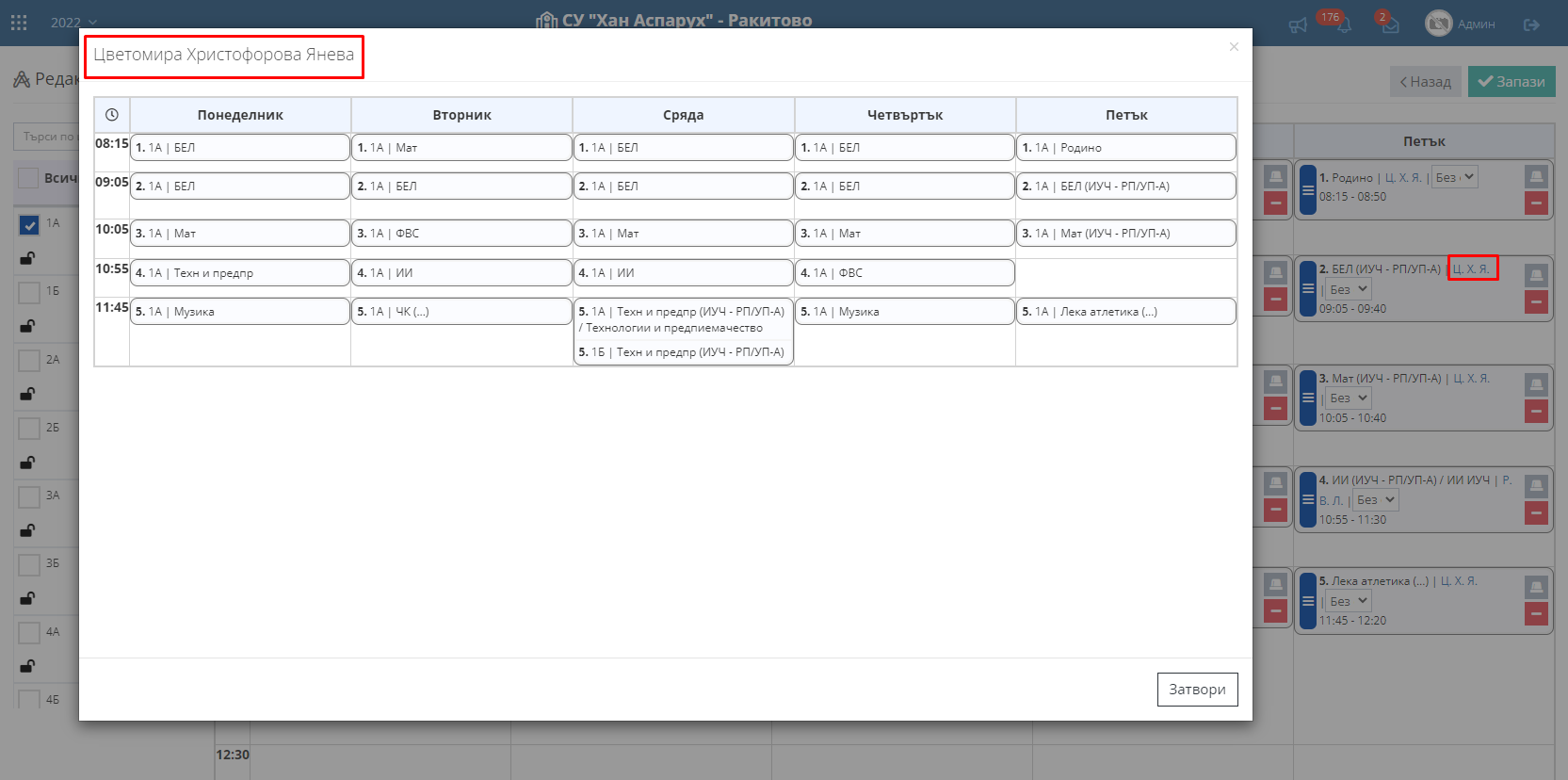The height and width of the screenshot is (780, 1568).
Task: Click the open lock icon under class 3А
Action: pos(28,530)
